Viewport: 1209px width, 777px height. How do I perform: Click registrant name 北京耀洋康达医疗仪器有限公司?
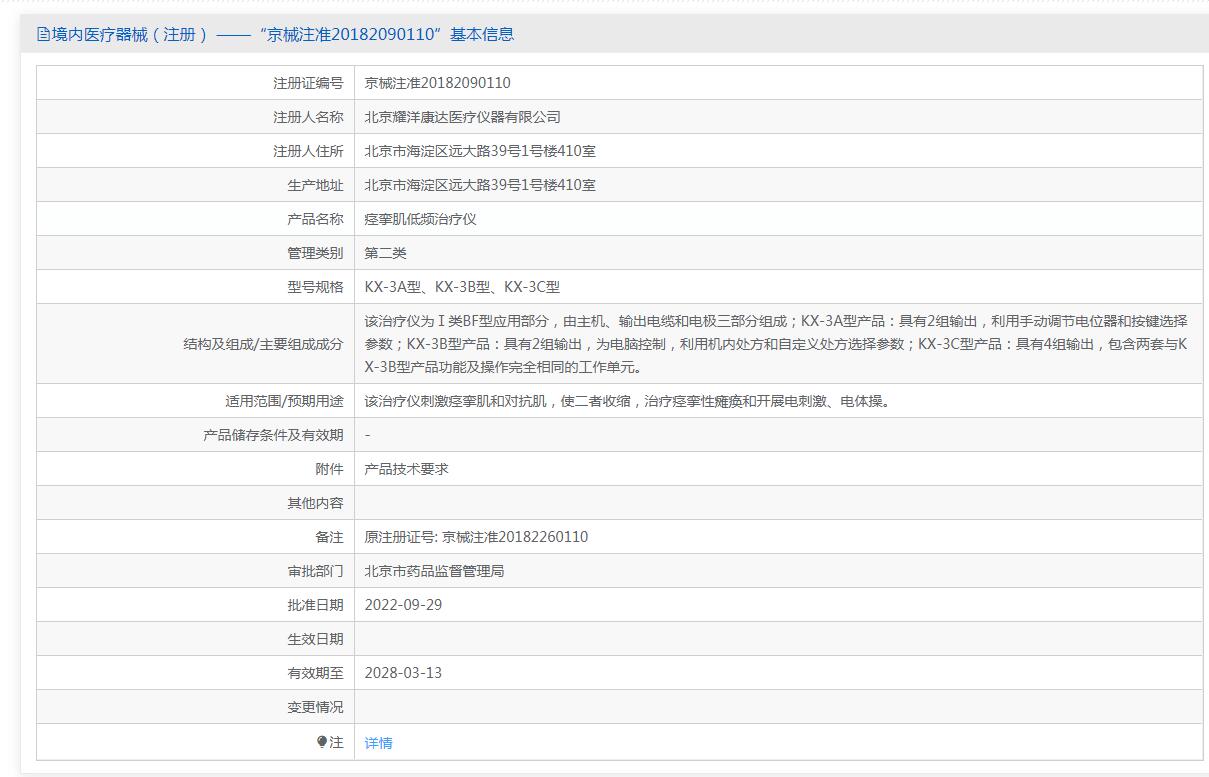[462, 117]
